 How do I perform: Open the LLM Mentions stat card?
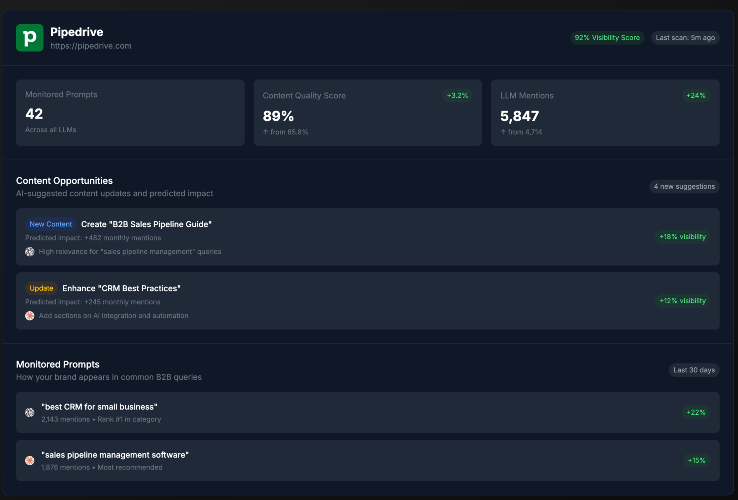click(x=605, y=113)
